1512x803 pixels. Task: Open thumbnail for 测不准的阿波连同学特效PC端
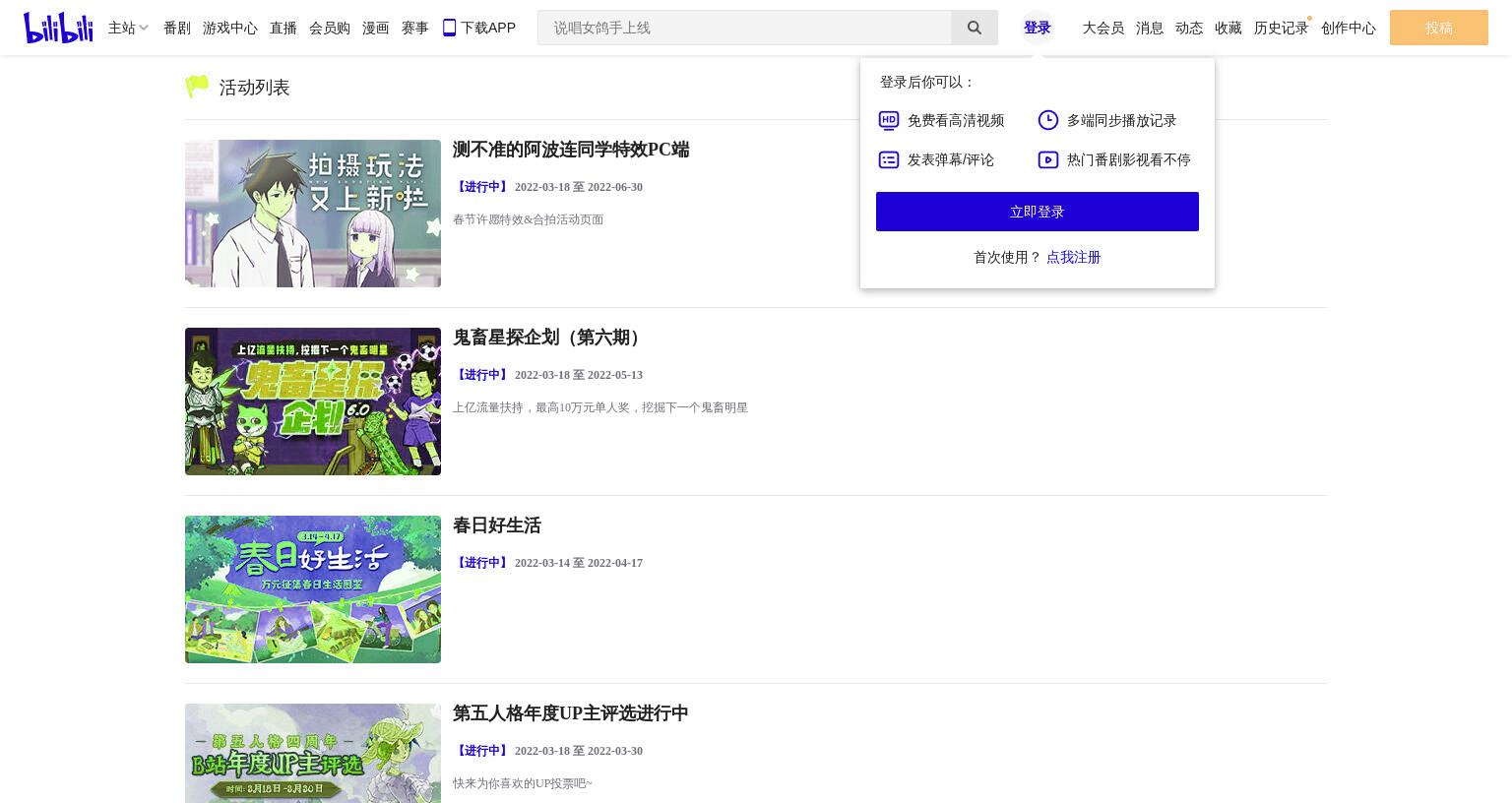click(313, 214)
